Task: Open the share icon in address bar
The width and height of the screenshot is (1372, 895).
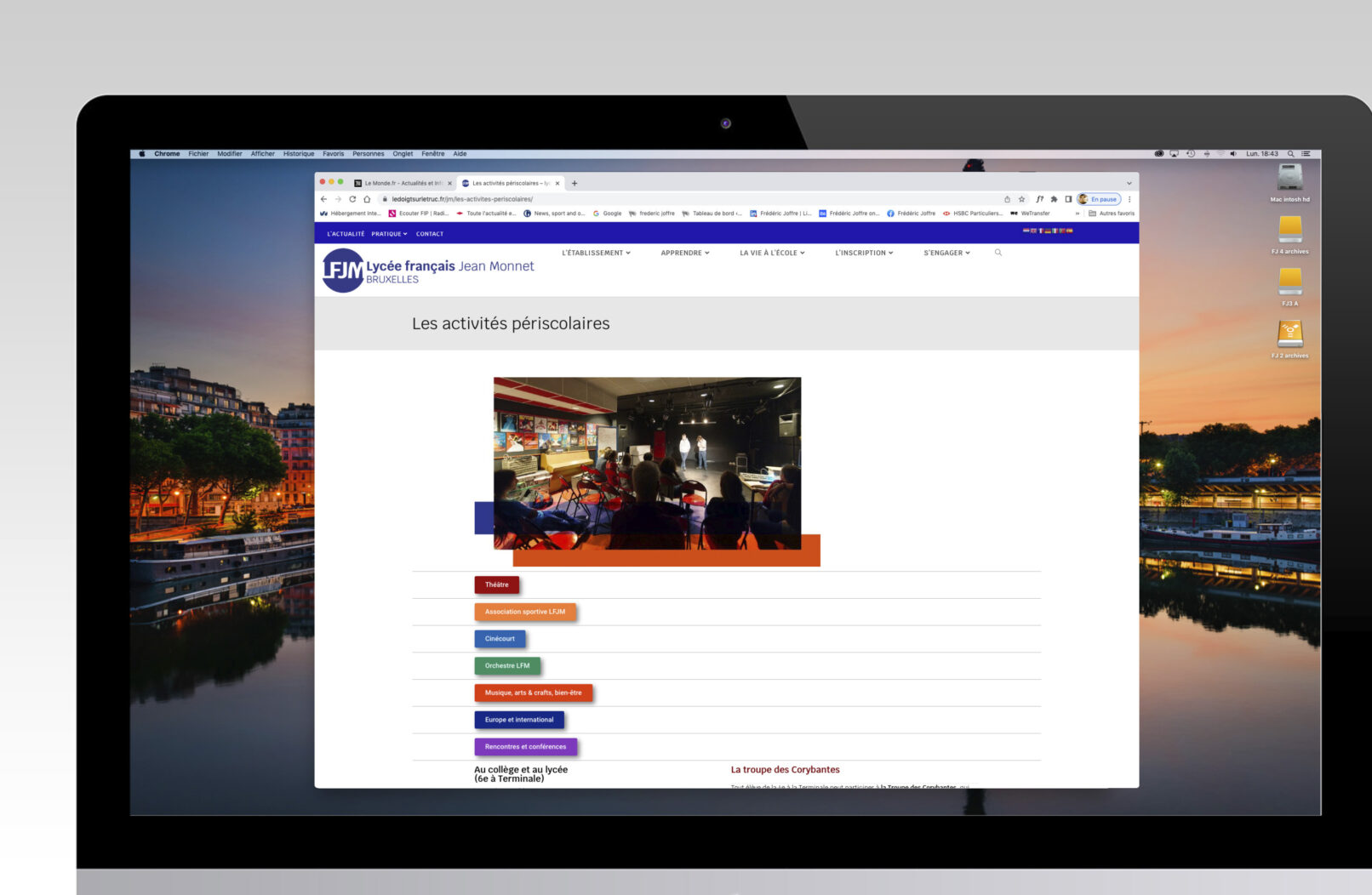Action: pos(1007,199)
